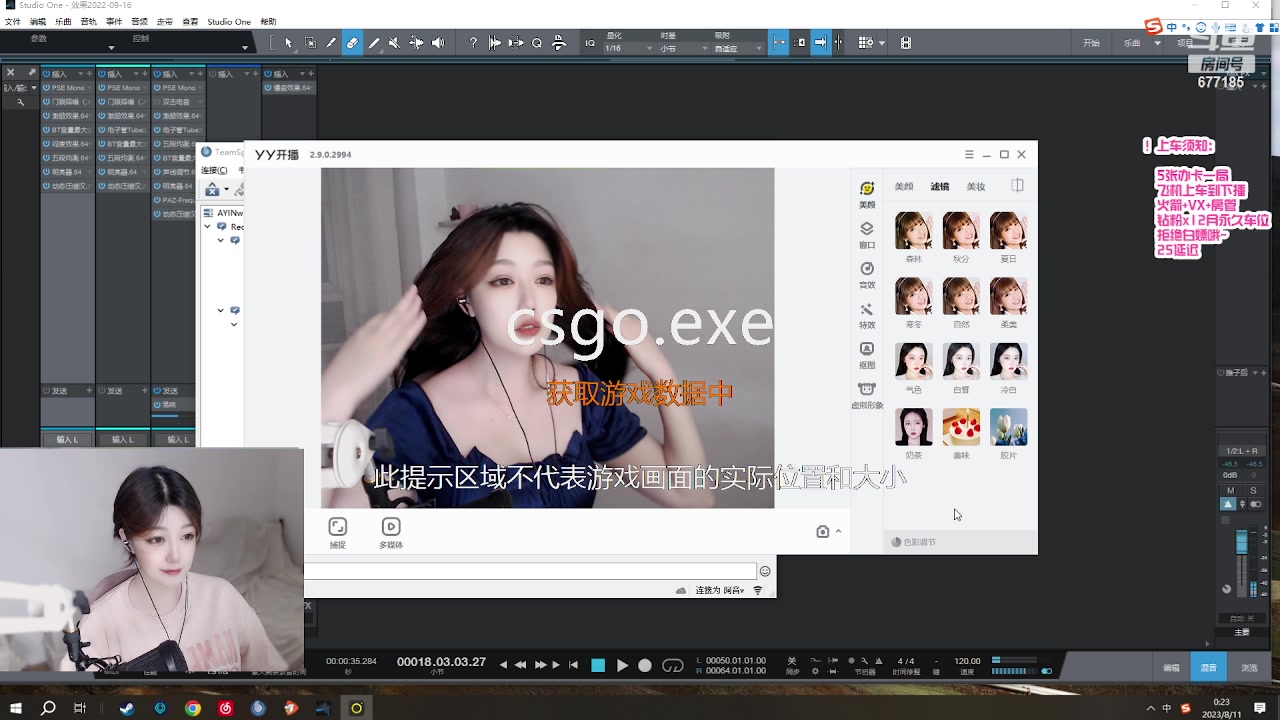Open the Studio One menu item
Viewport: 1280px width, 720px height.
(229, 21)
